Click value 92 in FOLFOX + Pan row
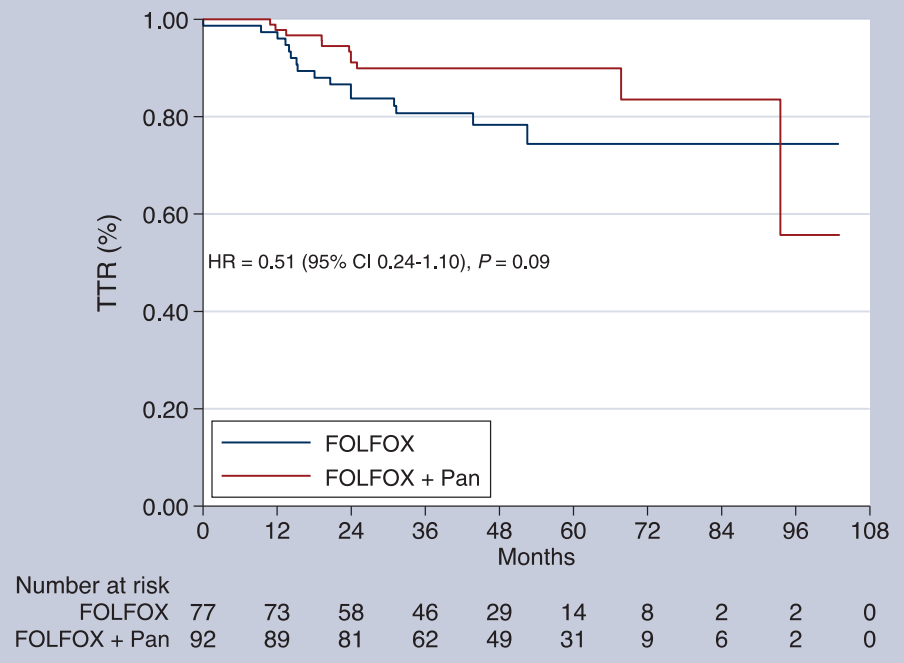The width and height of the screenshot is (904, 663). (203, 639)
